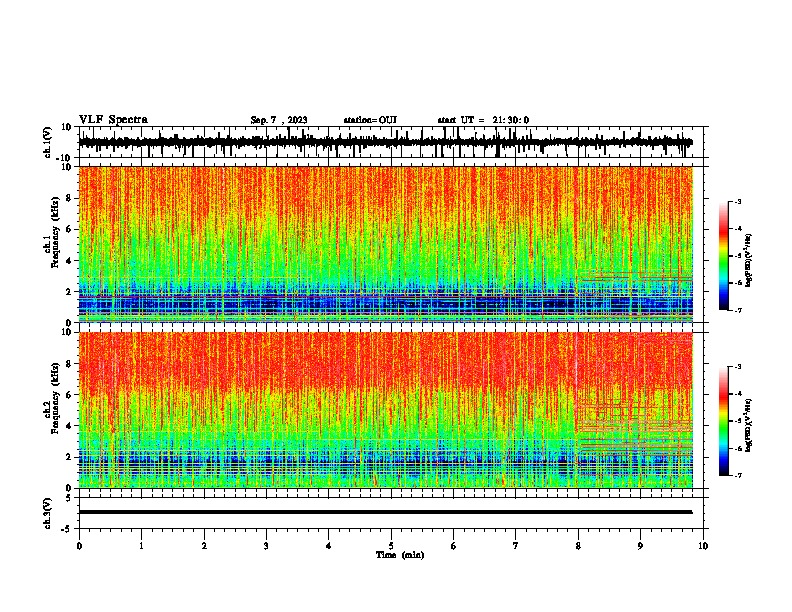
Task: Click time axis tick label "2"
Action: (204, 546)
